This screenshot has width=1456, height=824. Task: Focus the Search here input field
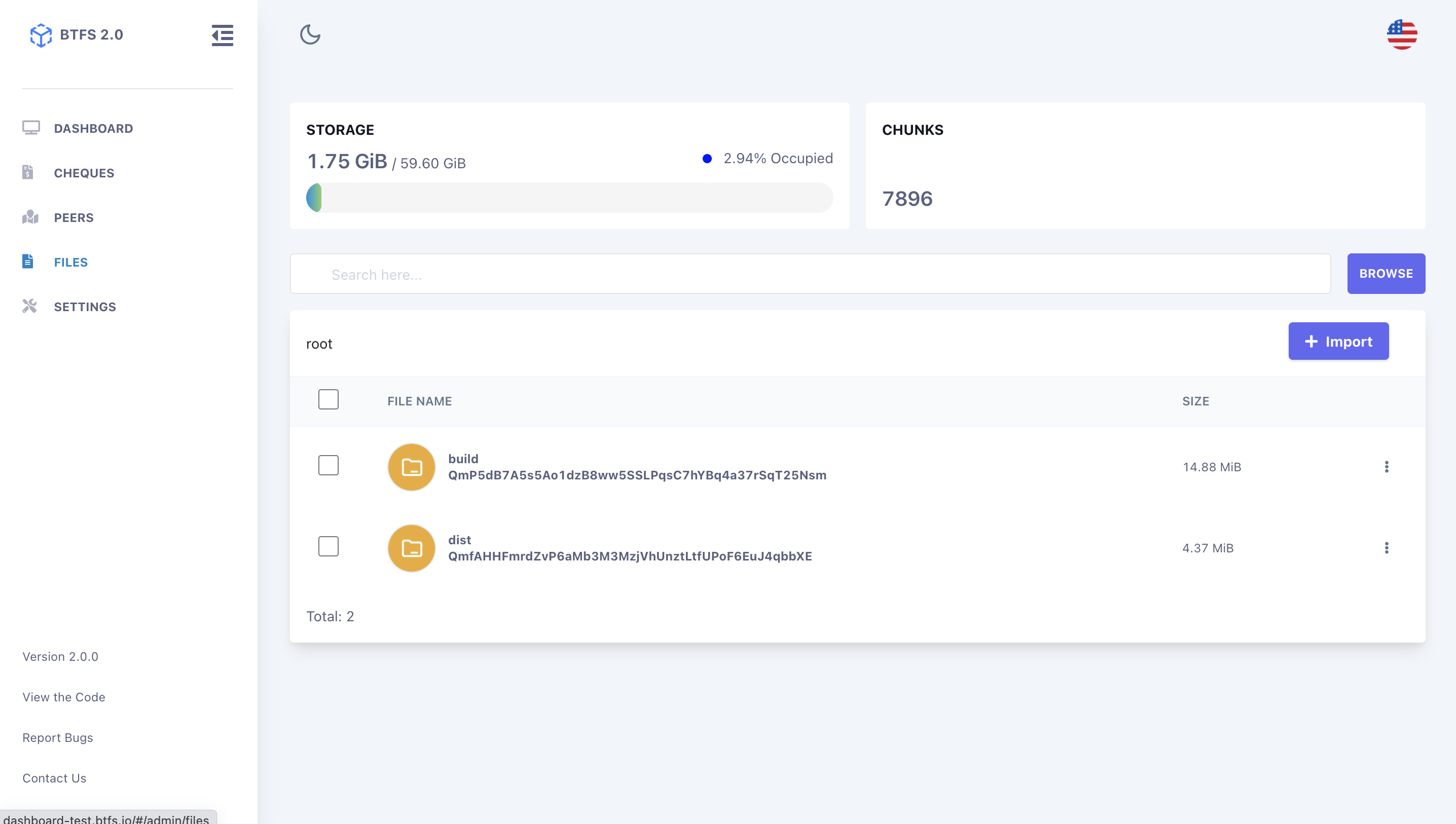point(810,274)
